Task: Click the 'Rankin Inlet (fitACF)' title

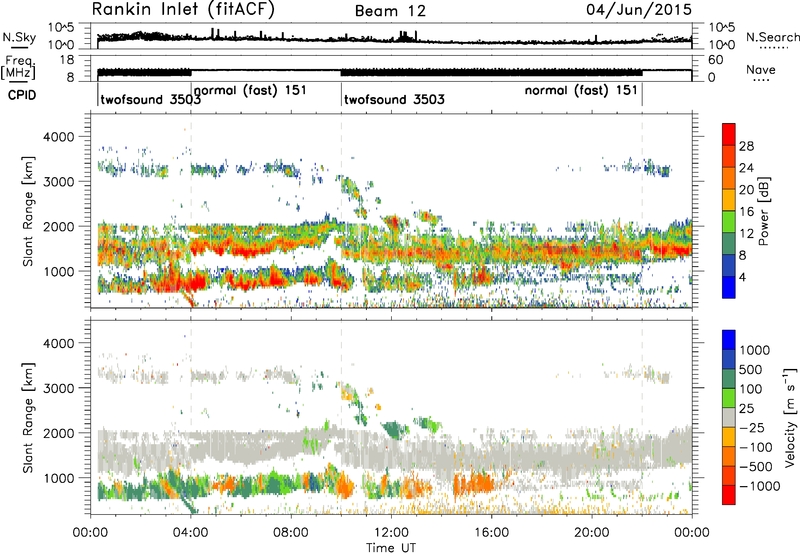Action: (x=183, y=9)
